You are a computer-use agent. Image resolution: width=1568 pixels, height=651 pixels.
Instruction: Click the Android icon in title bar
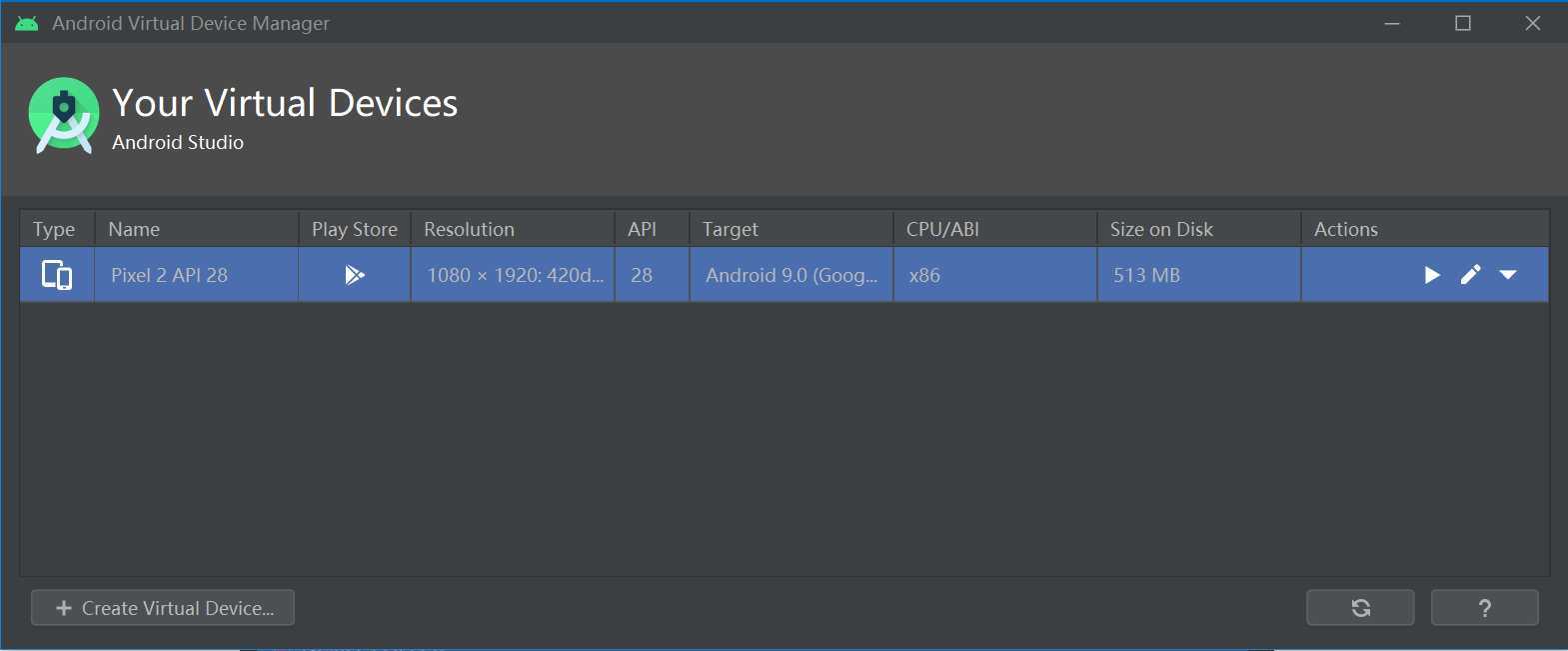point(27,23)
